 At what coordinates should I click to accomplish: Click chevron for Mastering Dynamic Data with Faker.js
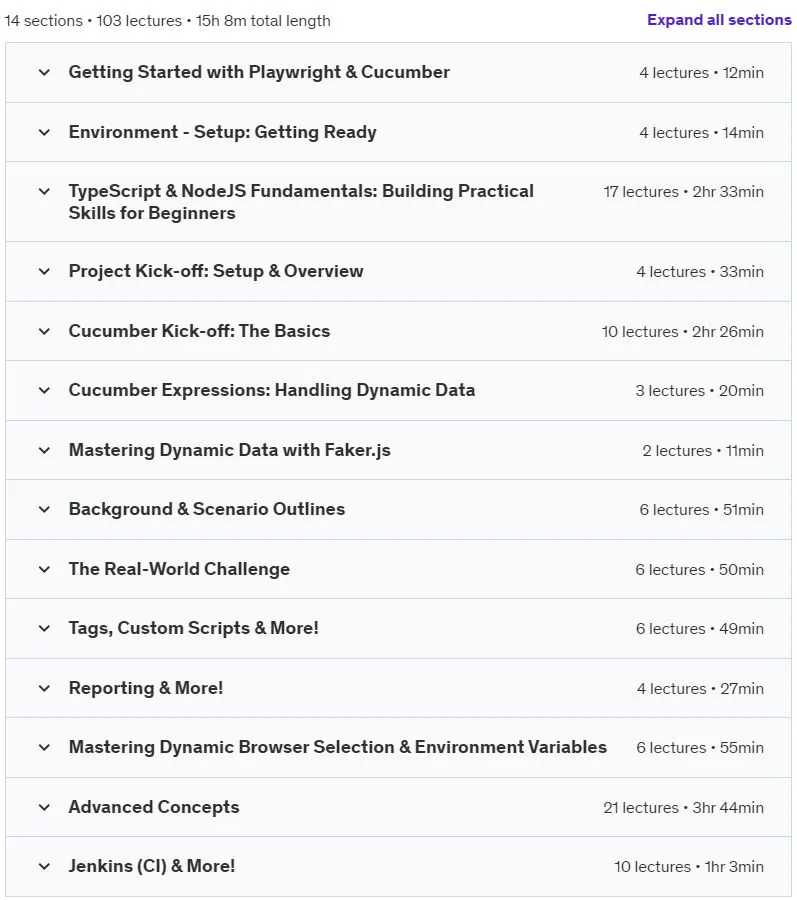tap(44, 450)
